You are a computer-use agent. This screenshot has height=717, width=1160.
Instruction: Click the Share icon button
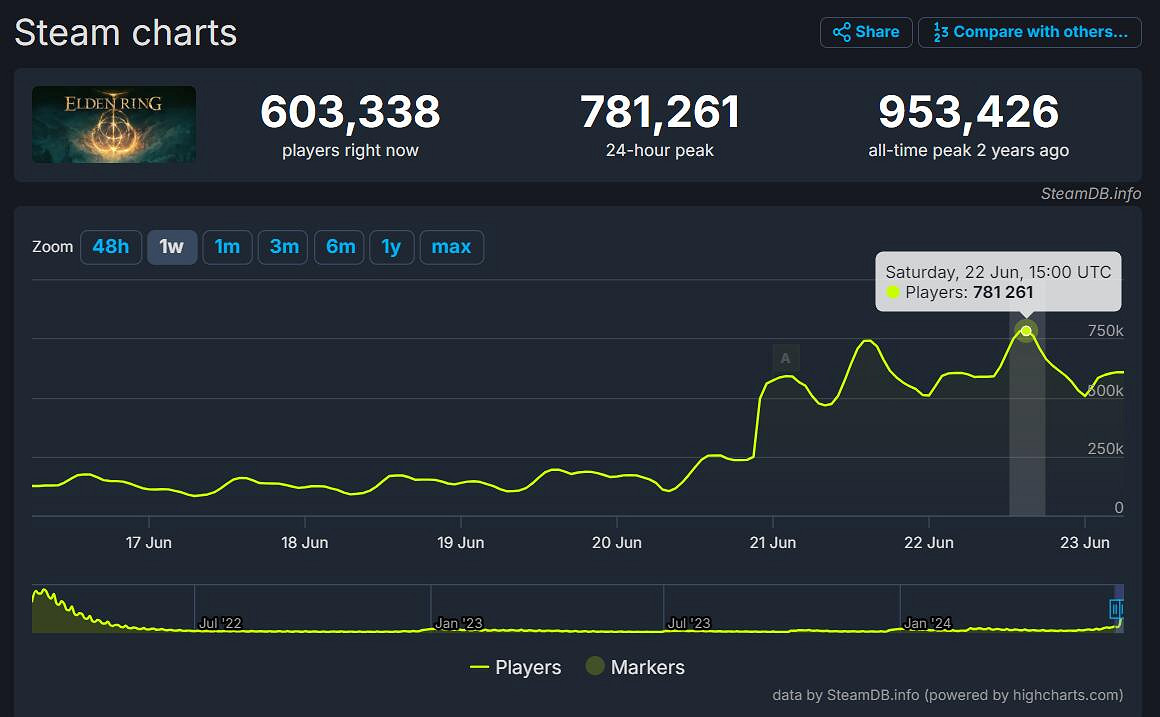point(866,32)
